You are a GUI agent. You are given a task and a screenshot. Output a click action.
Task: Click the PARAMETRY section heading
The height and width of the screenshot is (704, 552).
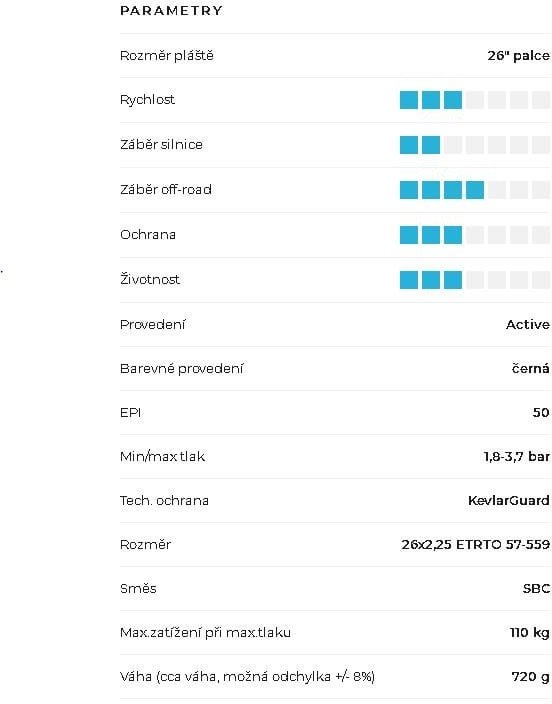pyautogui.click(x=171, y=10)
